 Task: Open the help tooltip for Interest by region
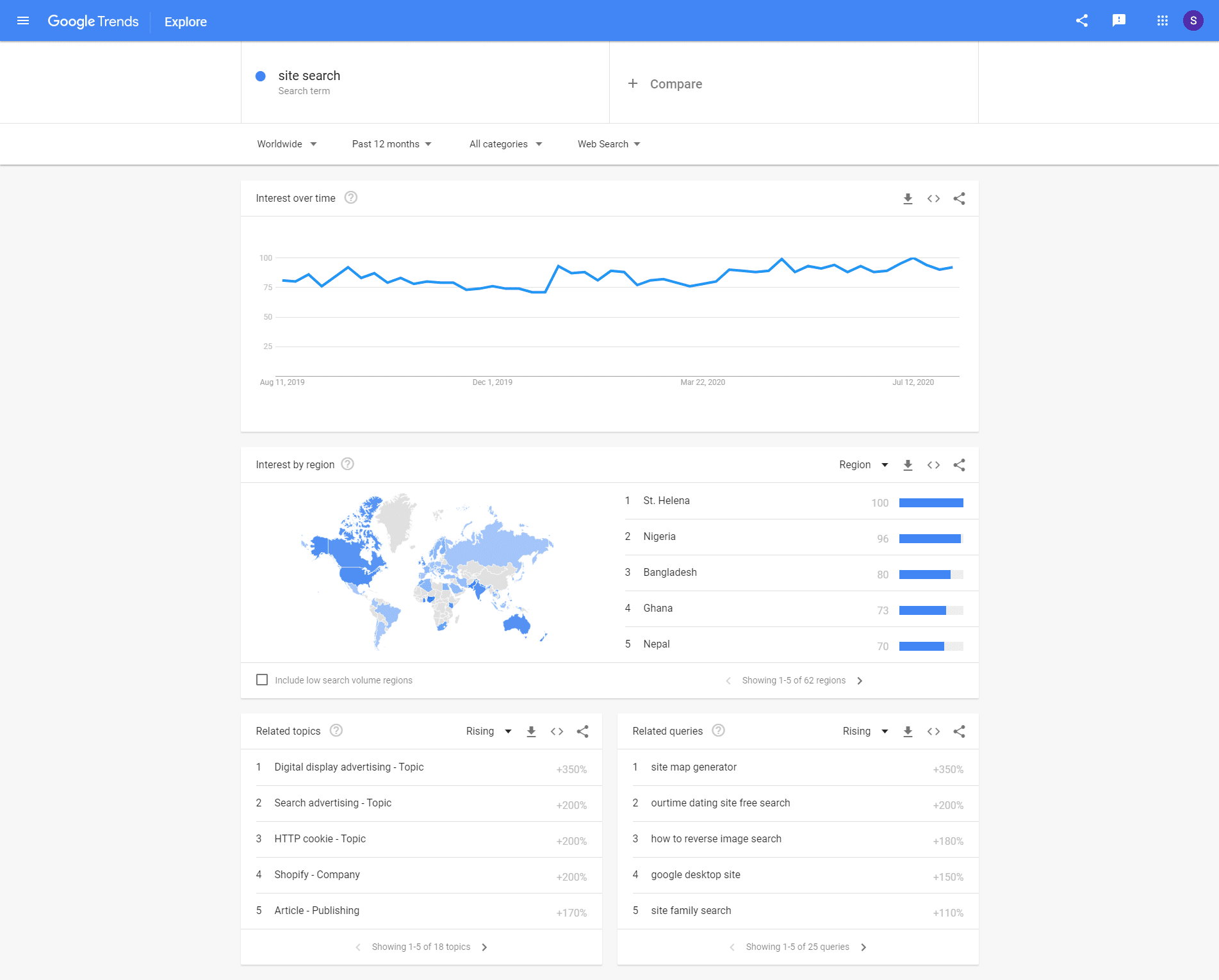[347, 464]
